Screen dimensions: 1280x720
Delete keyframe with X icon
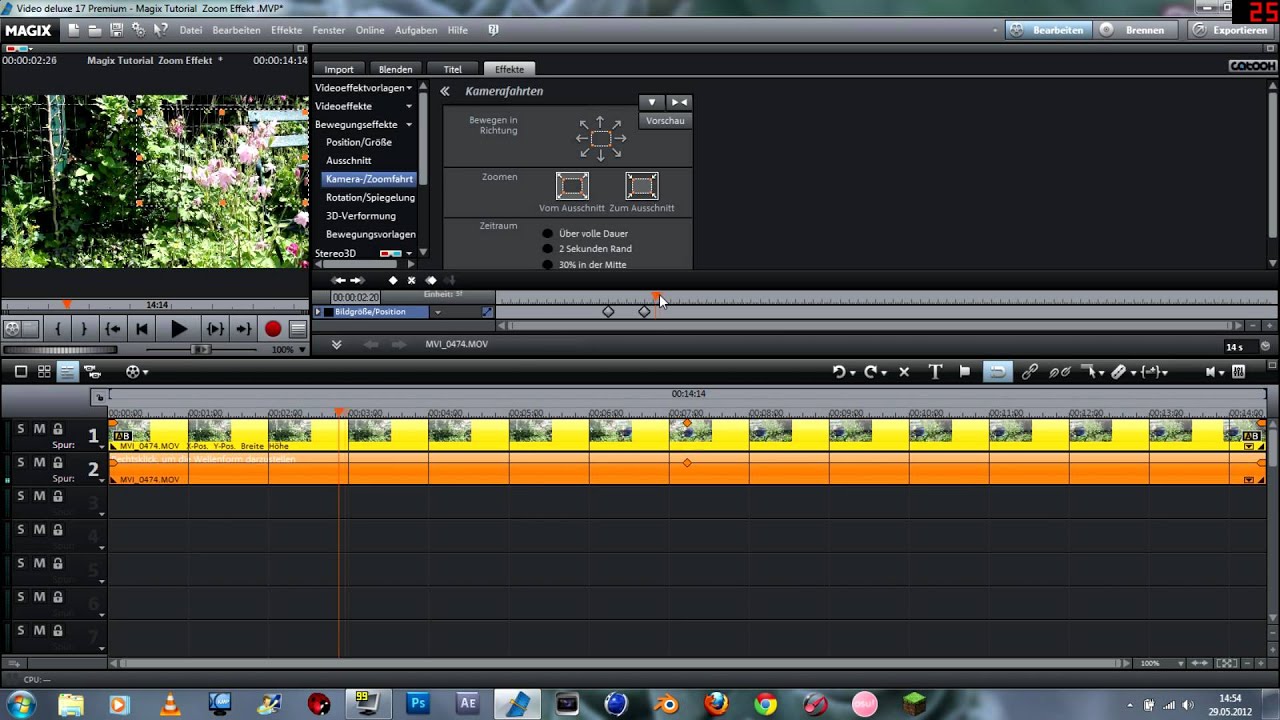(x=411, y=281)
